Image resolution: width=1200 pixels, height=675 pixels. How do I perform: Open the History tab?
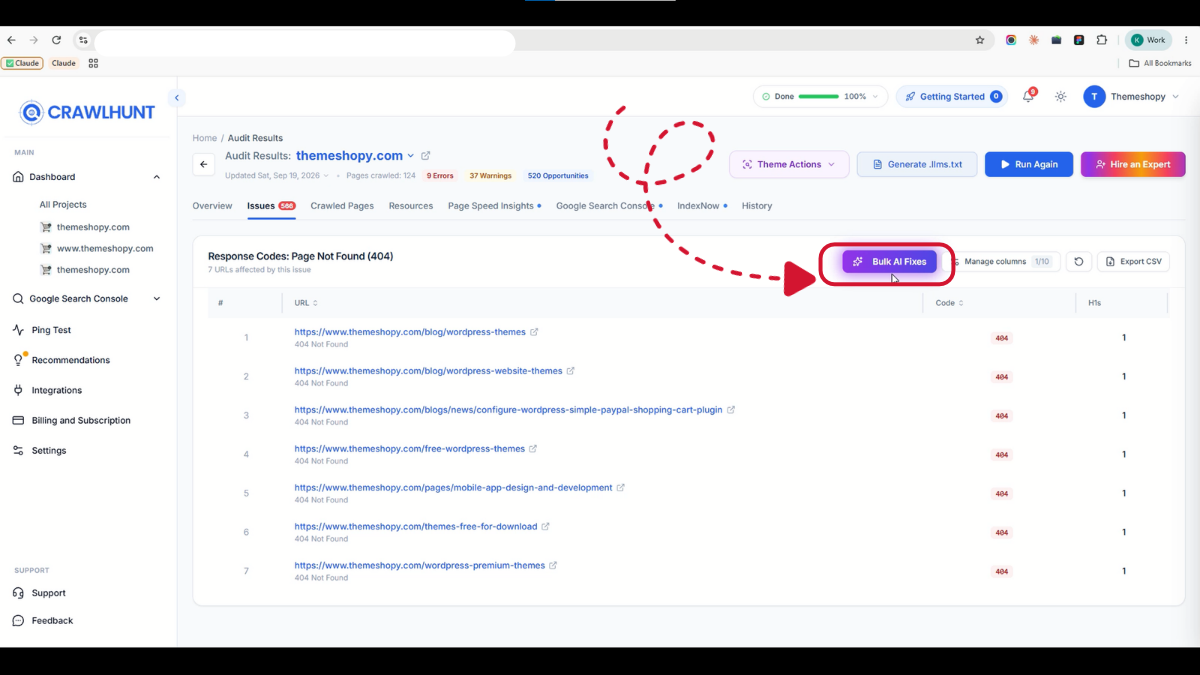point(757,206)
